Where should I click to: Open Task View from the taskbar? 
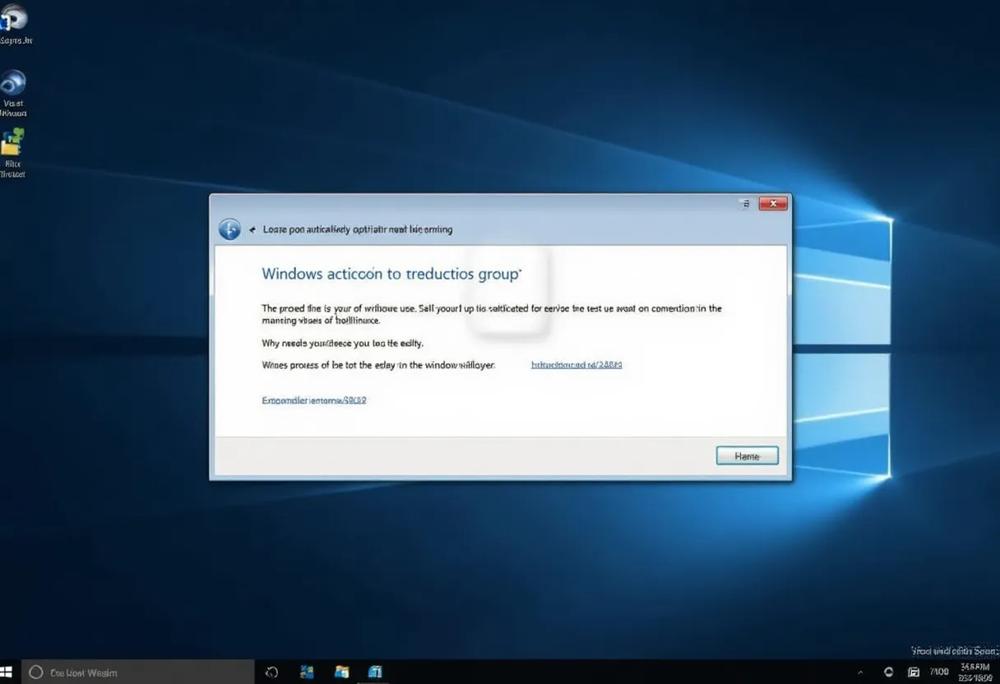(272, 672)
